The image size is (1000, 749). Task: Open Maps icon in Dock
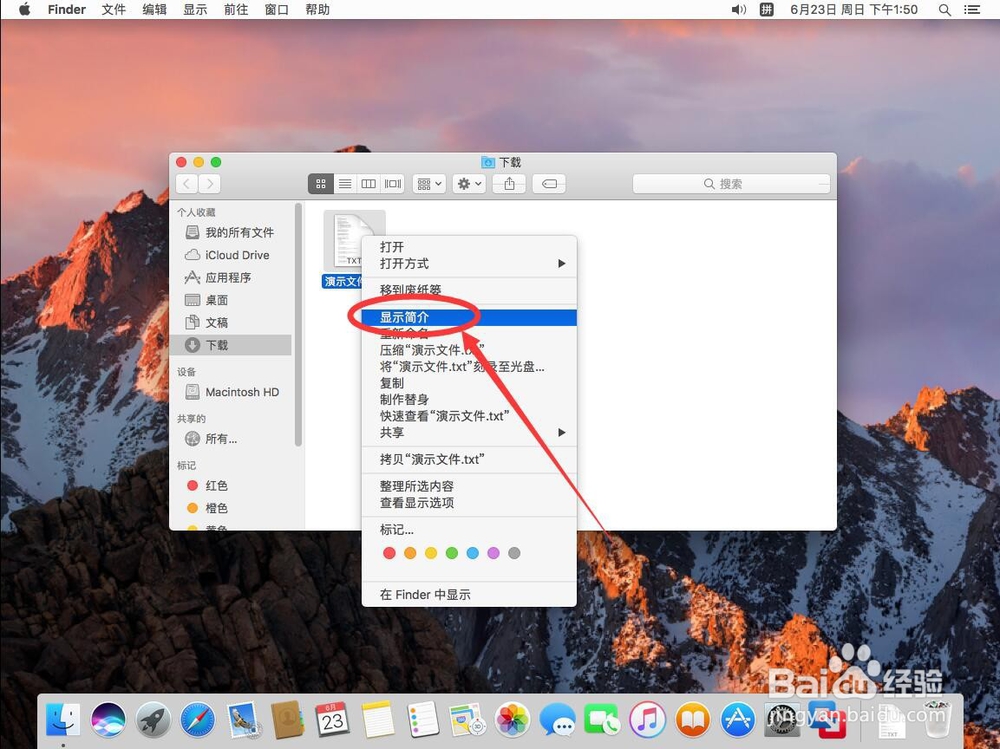click(467, 720)
